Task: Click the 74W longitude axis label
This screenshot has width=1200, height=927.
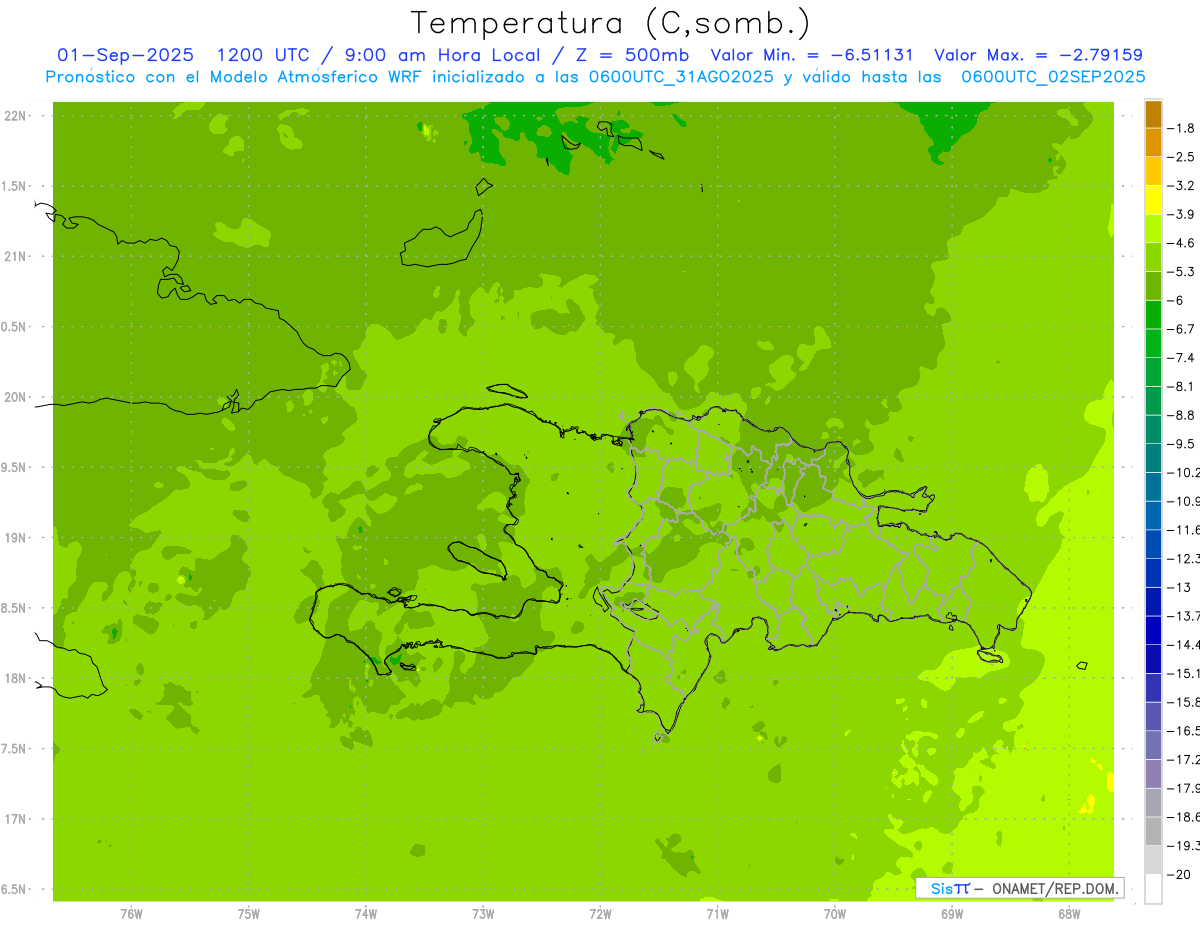Action: point(366,913)
